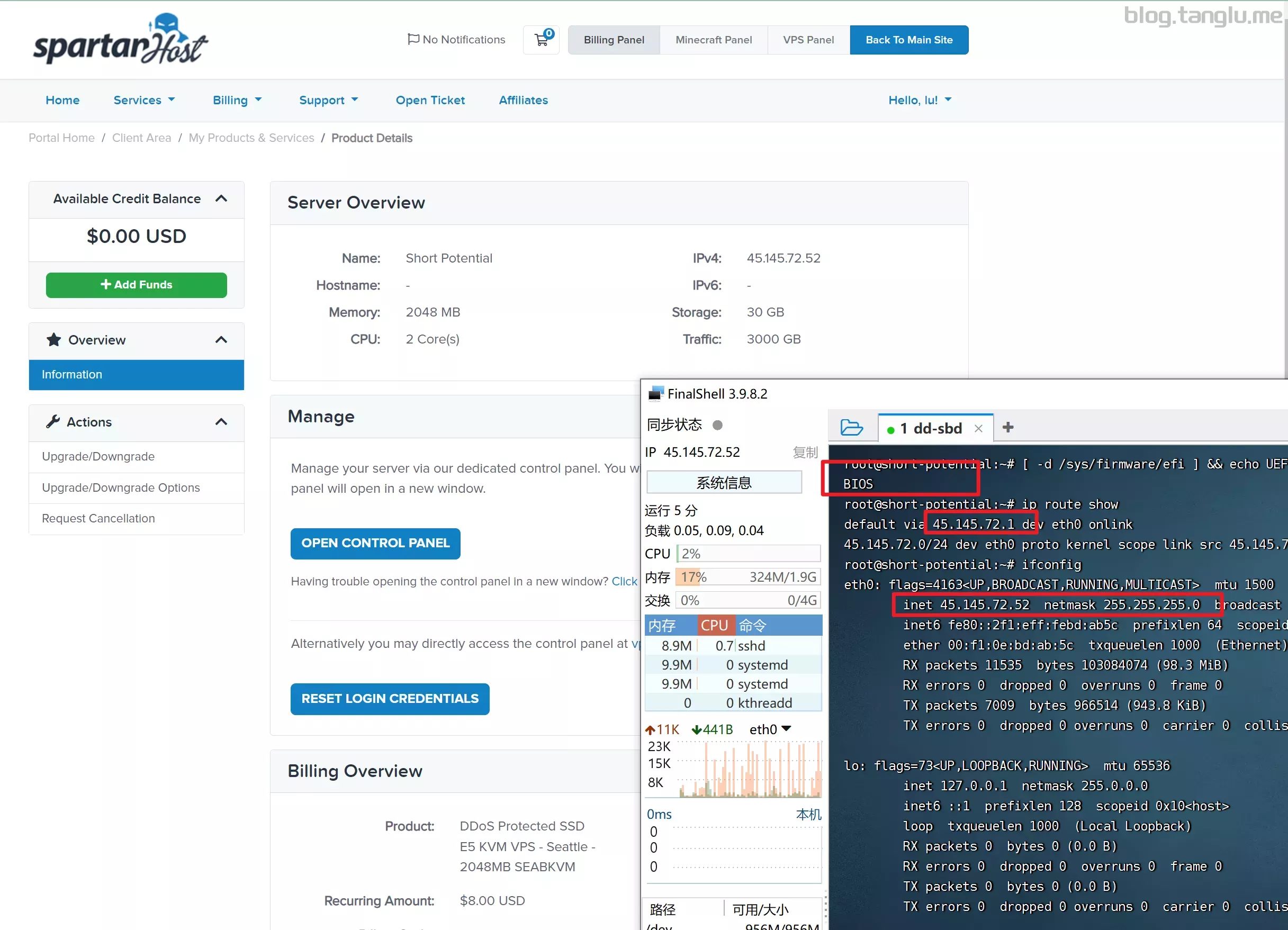
Task: Expand the Billing dropdown menu
Action: tap(237, 100)
